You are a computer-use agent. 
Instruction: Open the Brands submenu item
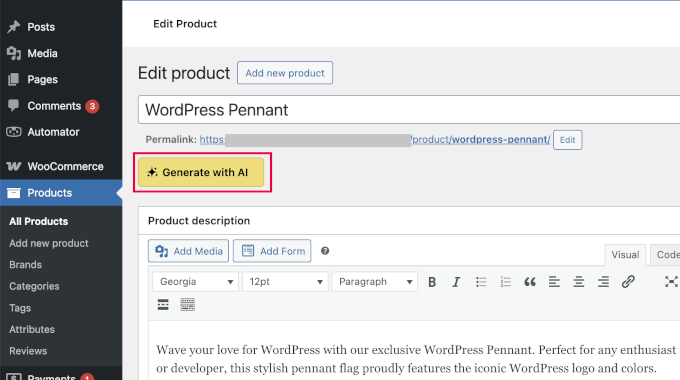25,265
